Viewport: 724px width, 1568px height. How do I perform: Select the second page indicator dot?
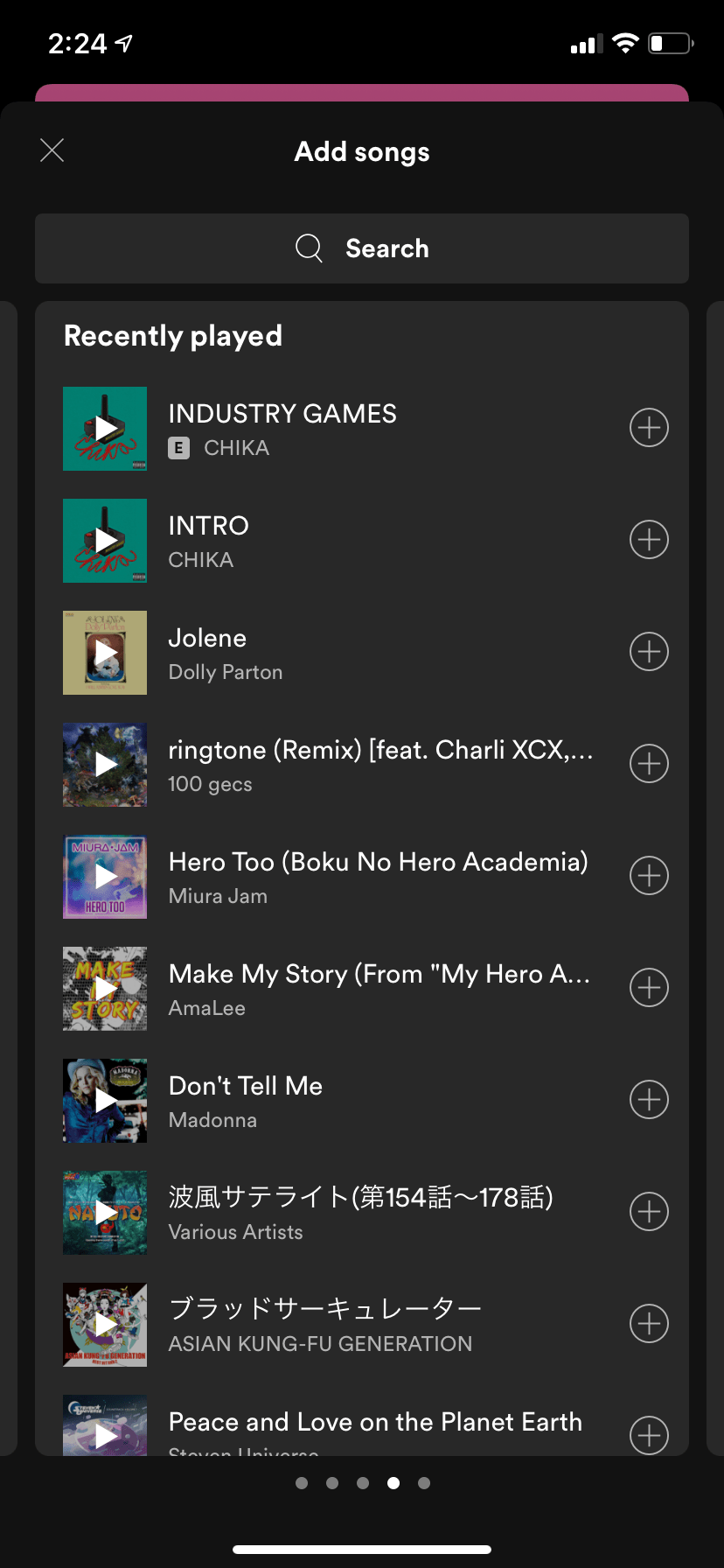pos(332,1483)
